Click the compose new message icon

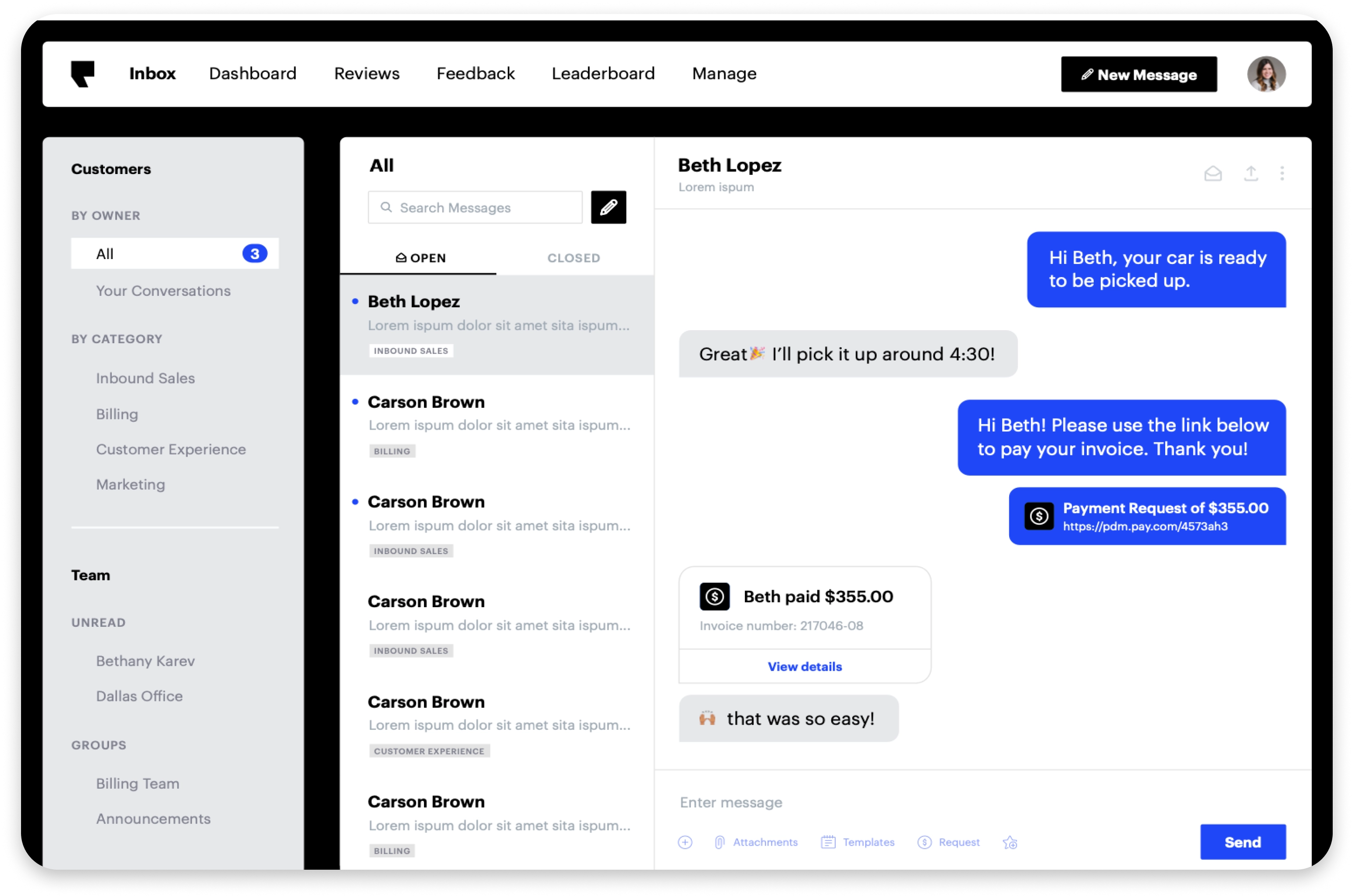[x=608, y=208]
